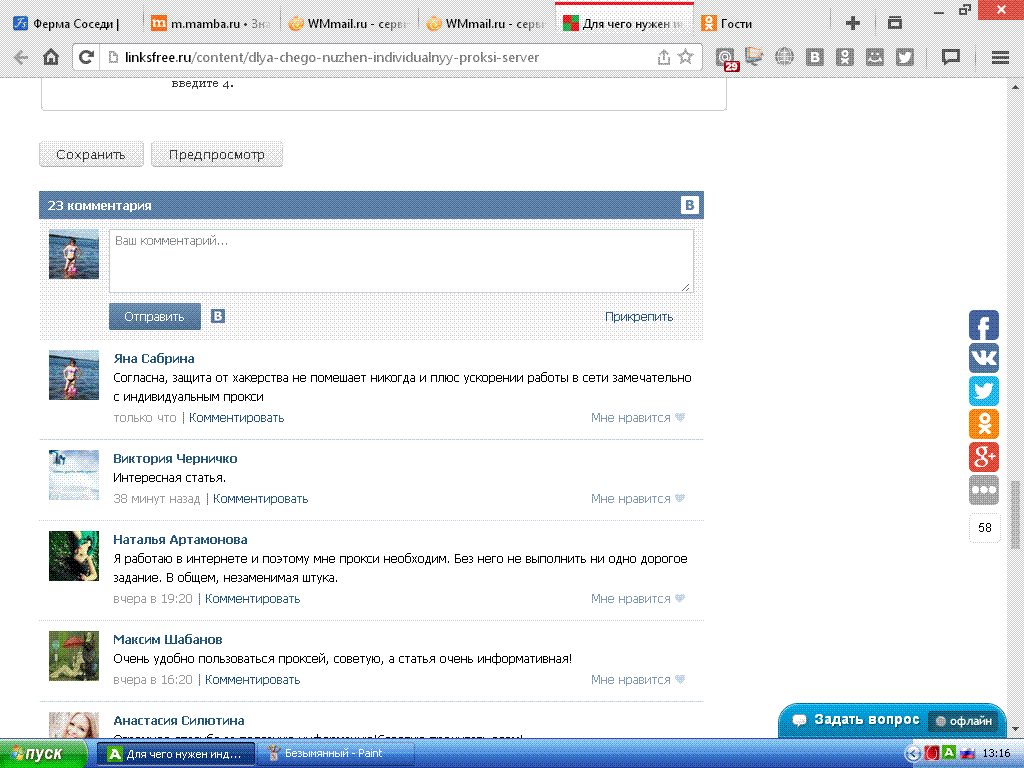The image size is (1024, 768).
Task: Click the share icon in address bar
Action: tap(664, 57)
